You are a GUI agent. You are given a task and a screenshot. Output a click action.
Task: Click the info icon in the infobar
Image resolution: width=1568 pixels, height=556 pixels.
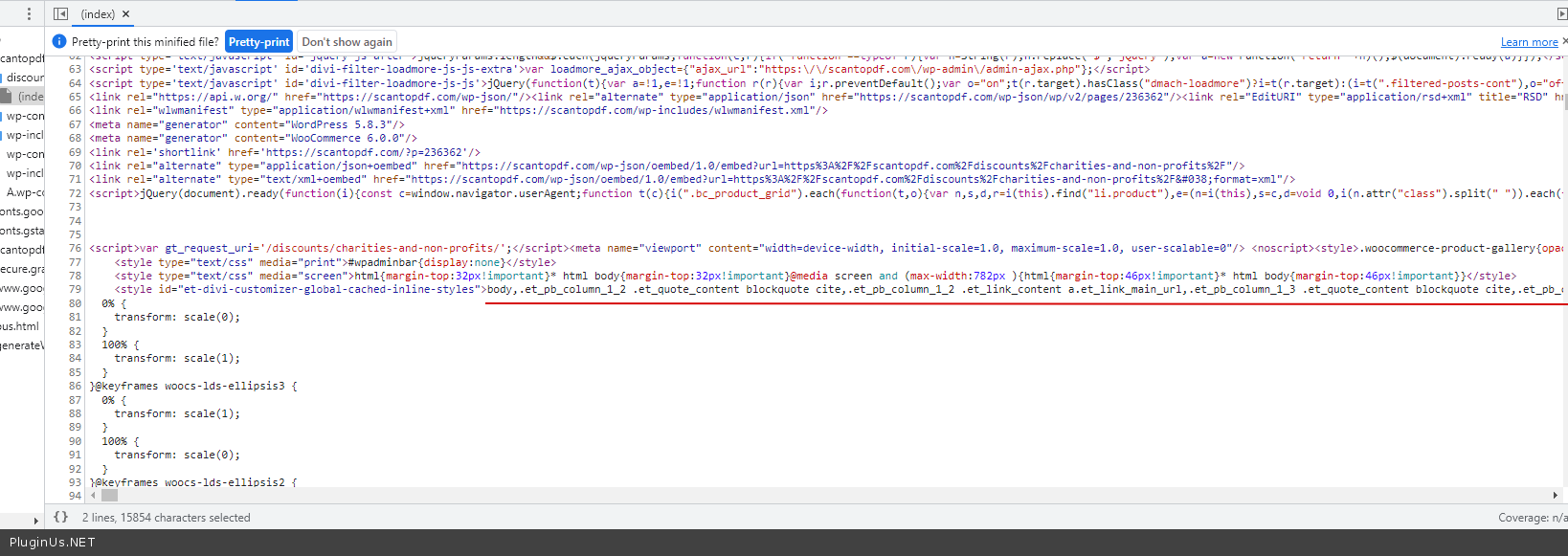[x=59, y=42]
